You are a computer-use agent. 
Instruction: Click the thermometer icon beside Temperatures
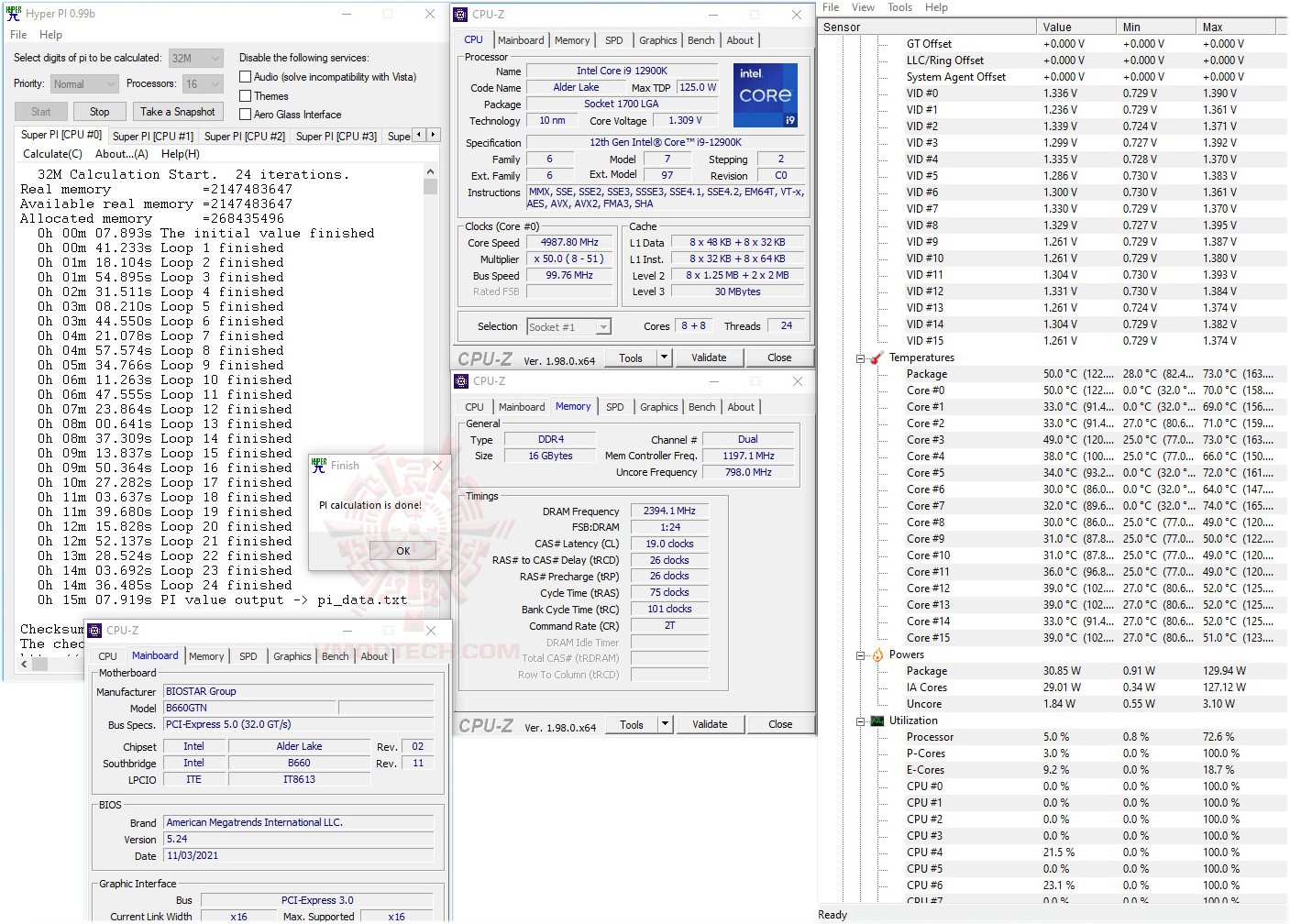tap(877, 357)
